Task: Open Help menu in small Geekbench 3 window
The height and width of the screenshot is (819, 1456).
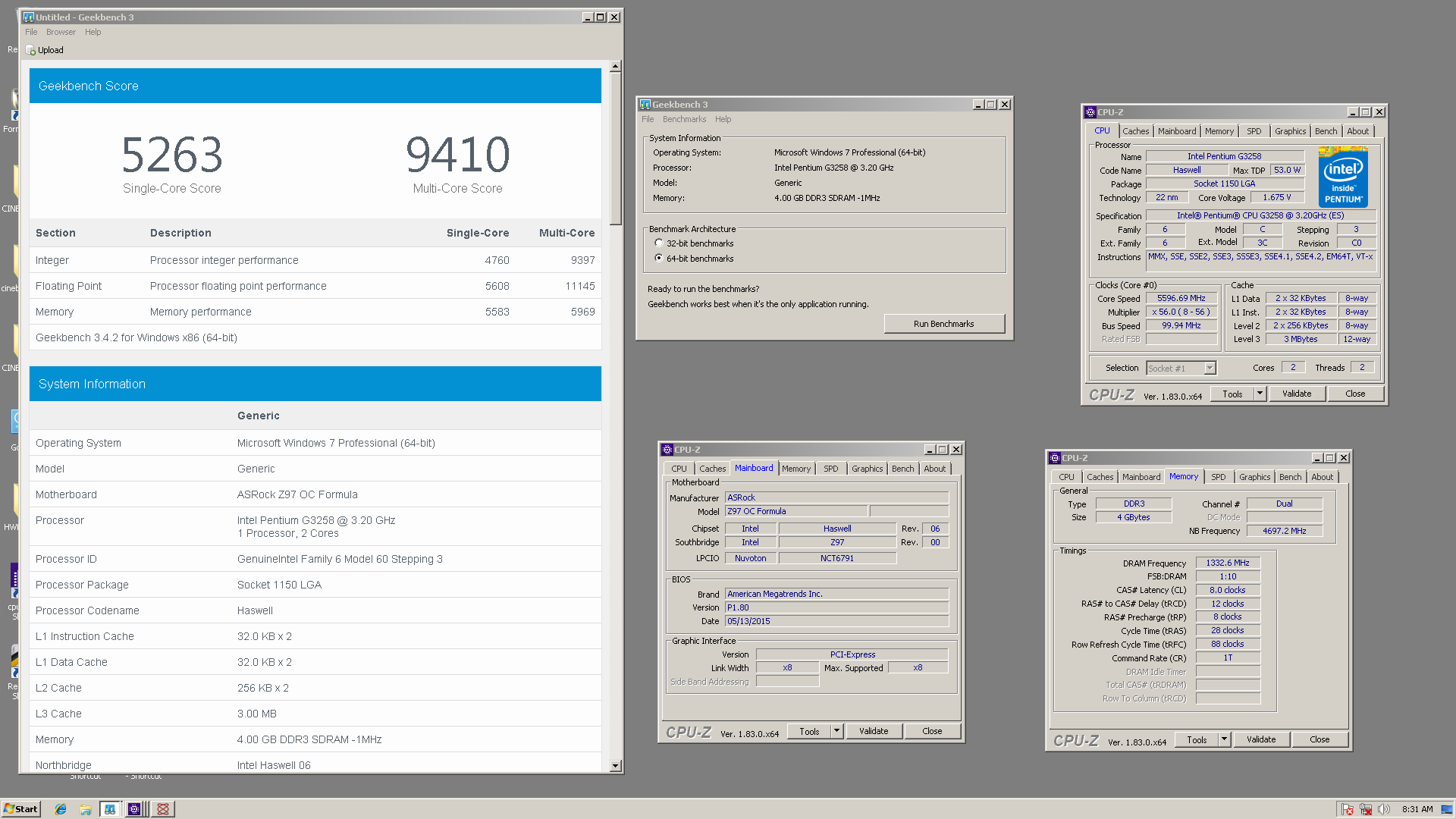Action: [723, 119]
